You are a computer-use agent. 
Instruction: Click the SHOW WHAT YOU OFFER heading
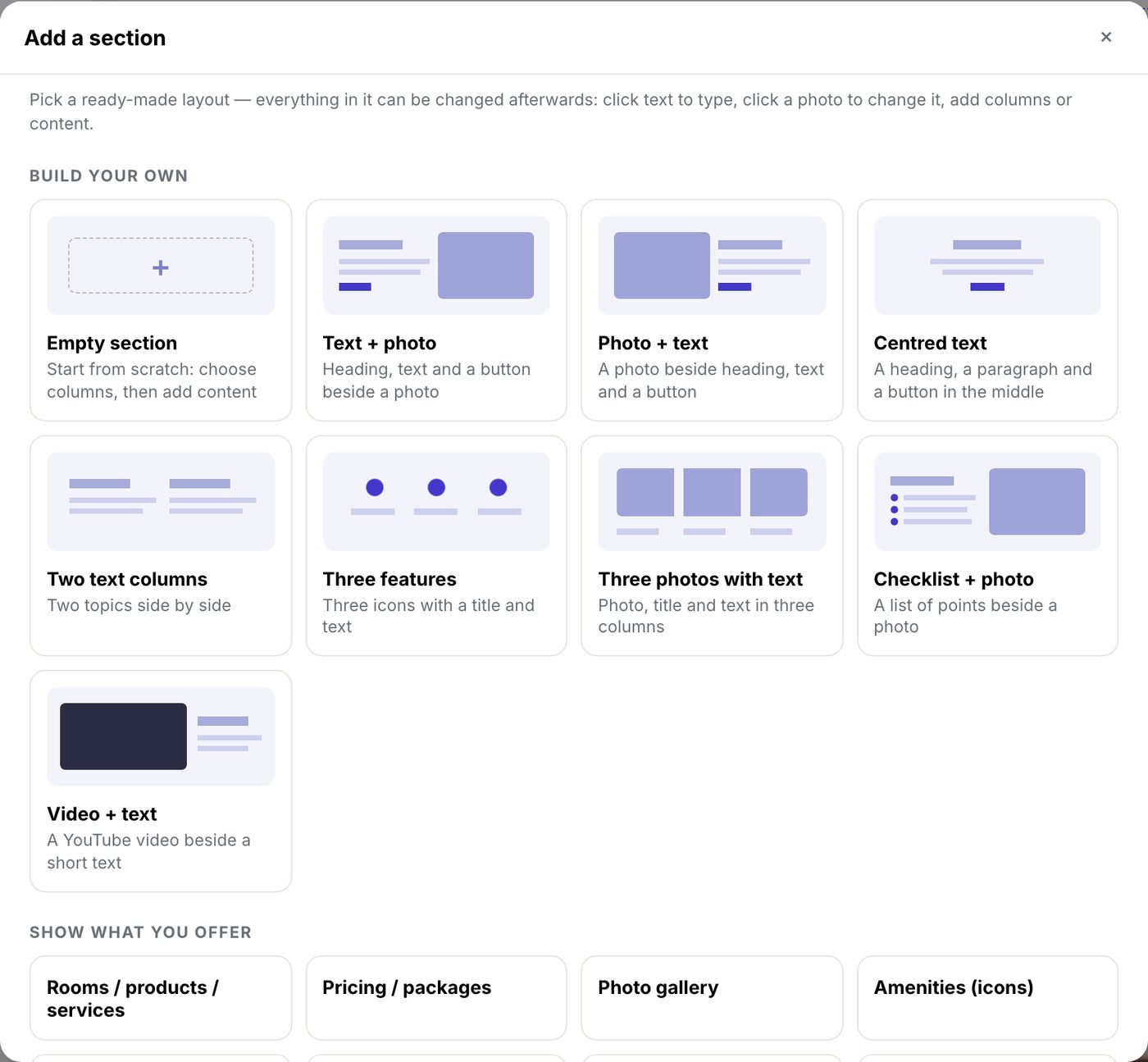pos(140,932)
